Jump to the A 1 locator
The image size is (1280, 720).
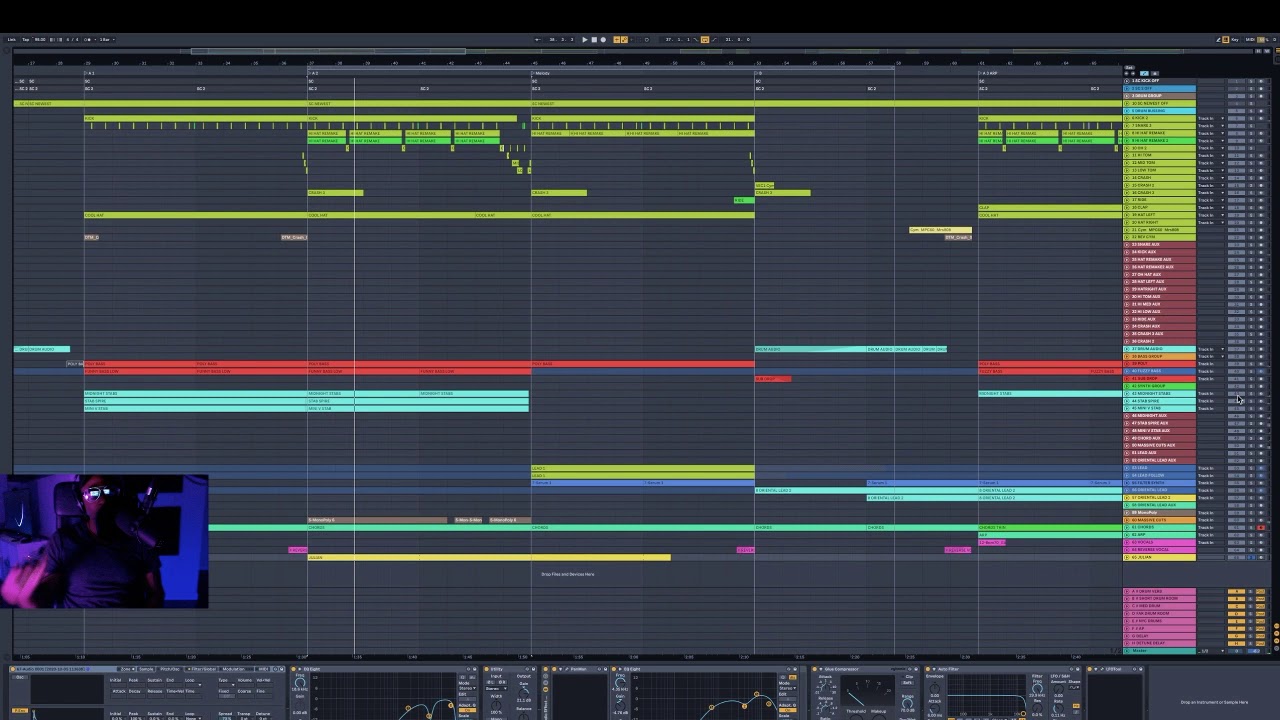tap(89, 73)
